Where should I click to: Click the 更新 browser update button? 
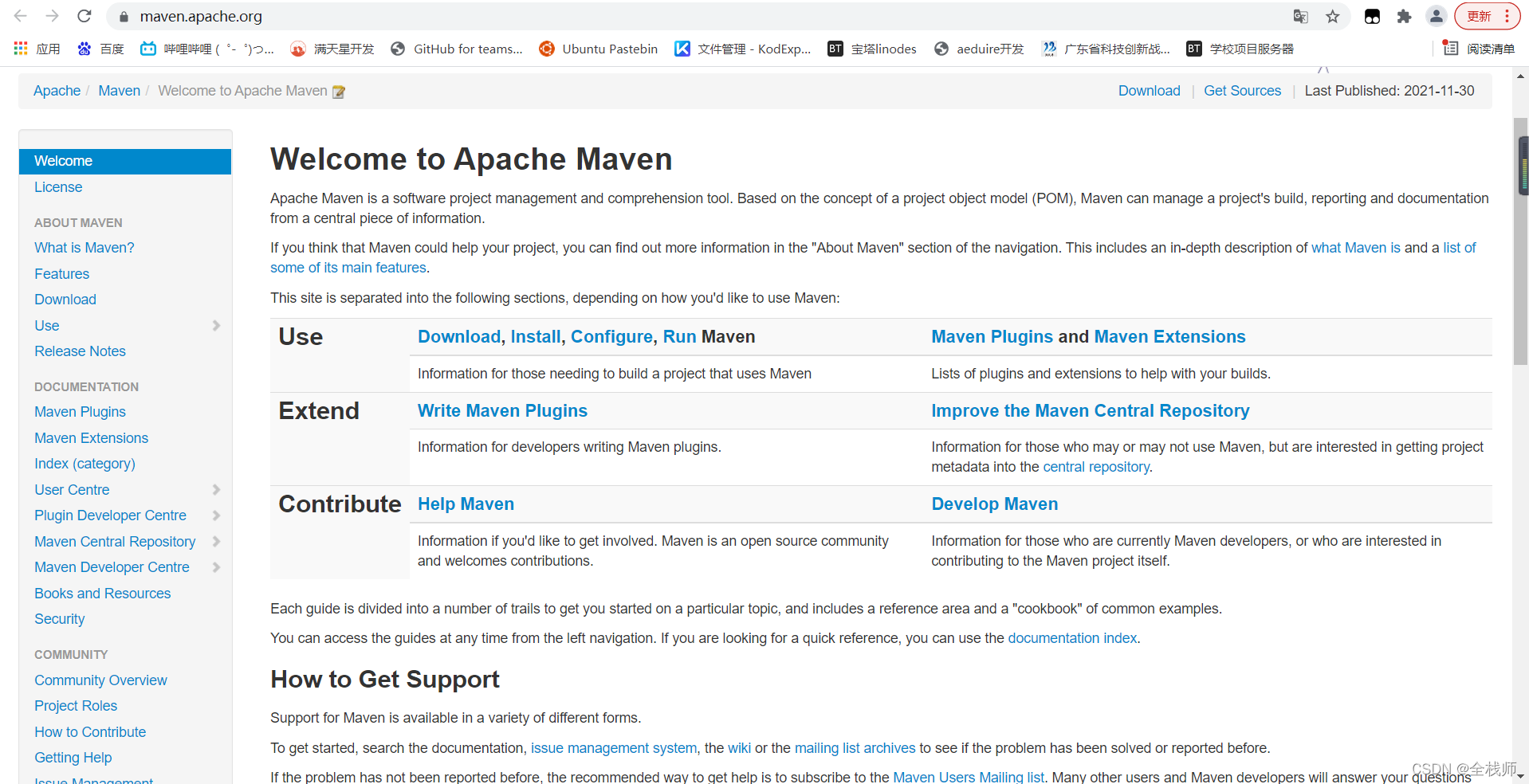[1479, 16]
